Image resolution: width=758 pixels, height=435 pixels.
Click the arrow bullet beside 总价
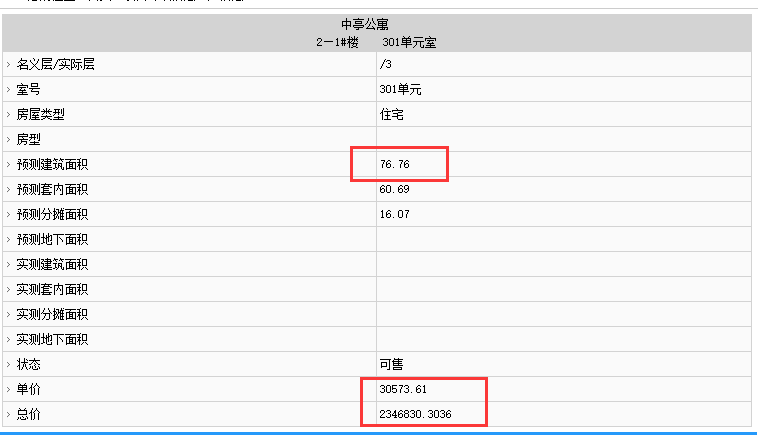(8, 415)
